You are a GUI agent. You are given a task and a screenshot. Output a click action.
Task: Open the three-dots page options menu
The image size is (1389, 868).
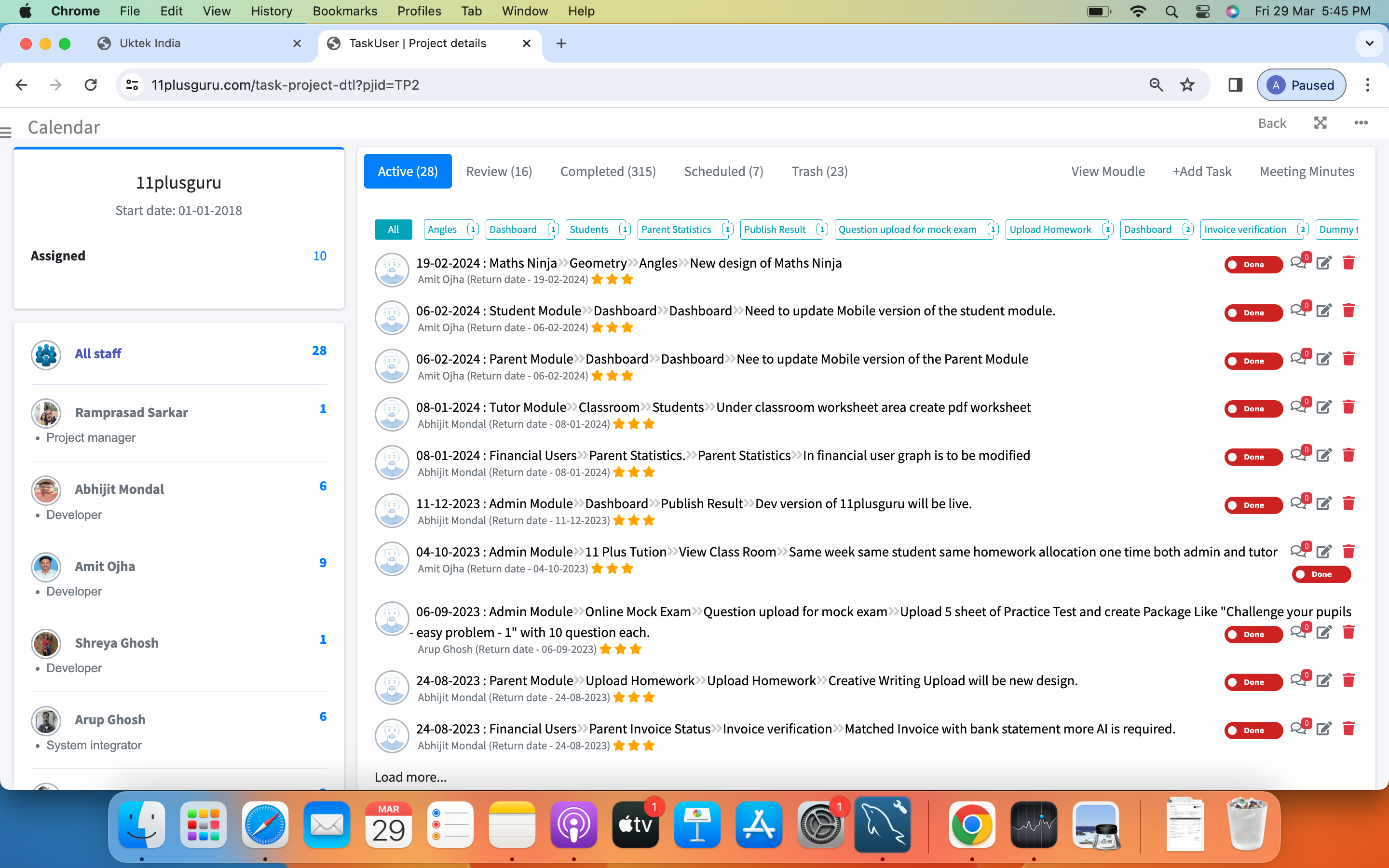(x=1360, y=123)
